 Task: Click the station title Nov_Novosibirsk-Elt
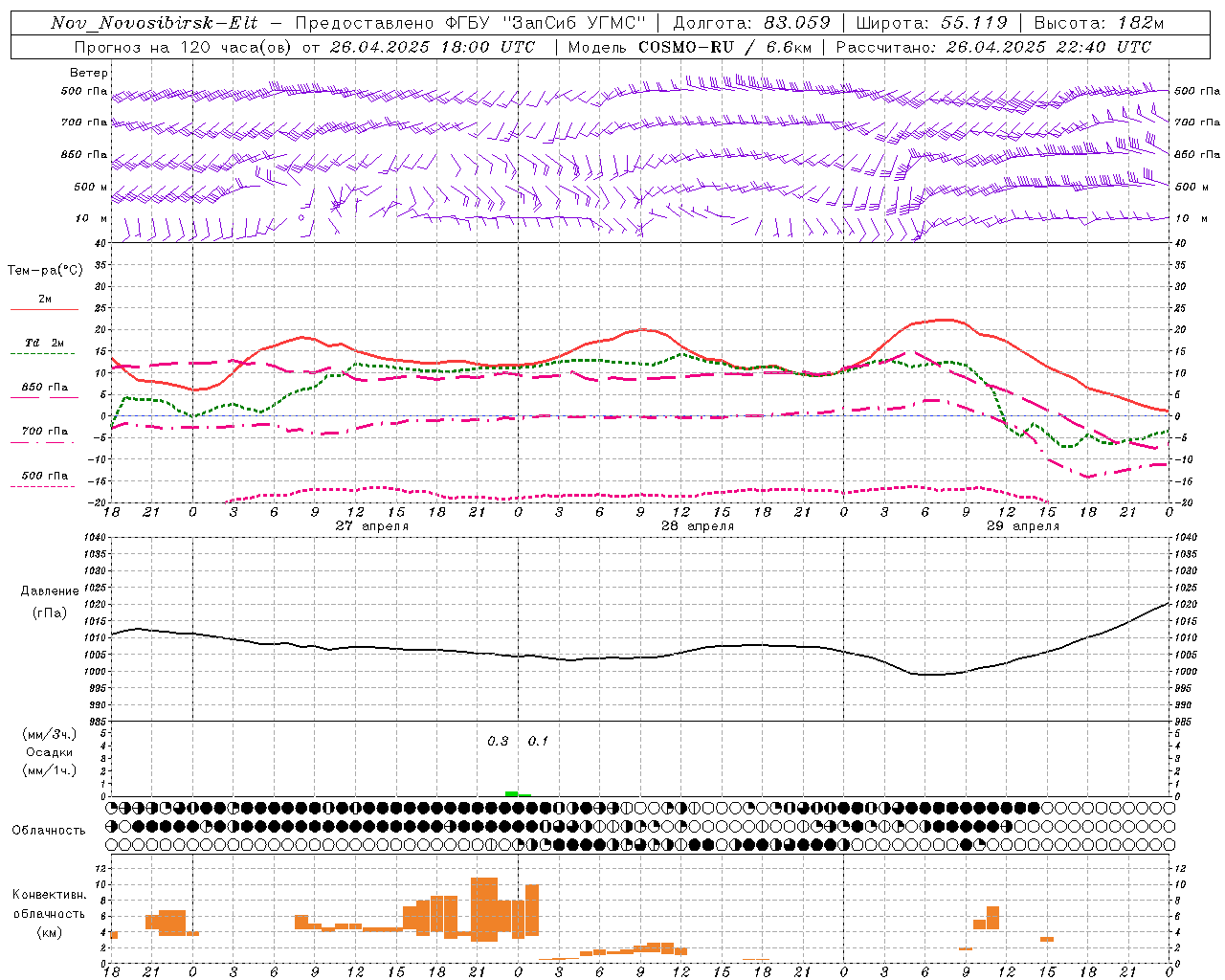point(154,23)
